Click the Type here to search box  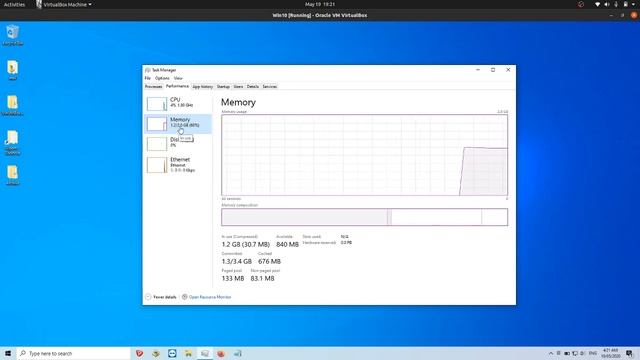pos(73,353)
